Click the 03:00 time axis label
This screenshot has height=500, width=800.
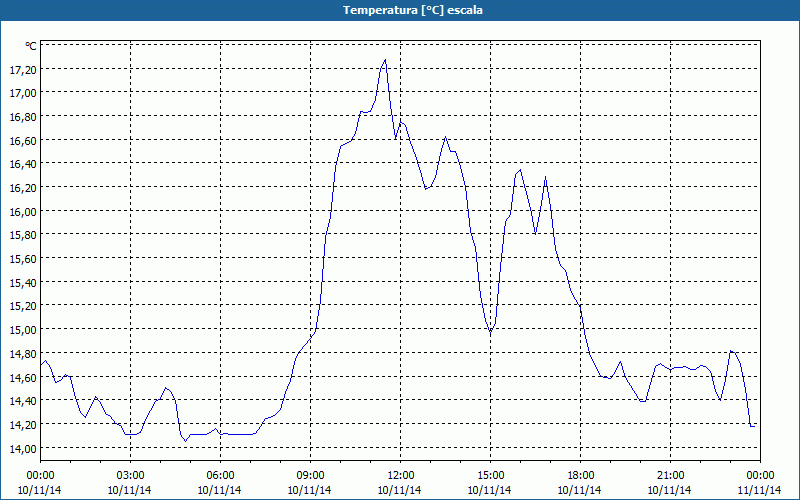(x=130, y=476)
